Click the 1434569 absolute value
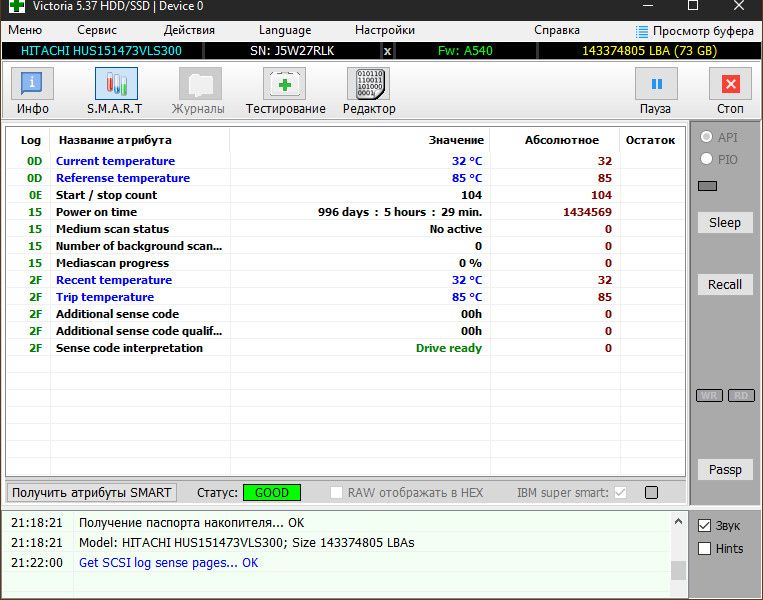 (587, 212)
